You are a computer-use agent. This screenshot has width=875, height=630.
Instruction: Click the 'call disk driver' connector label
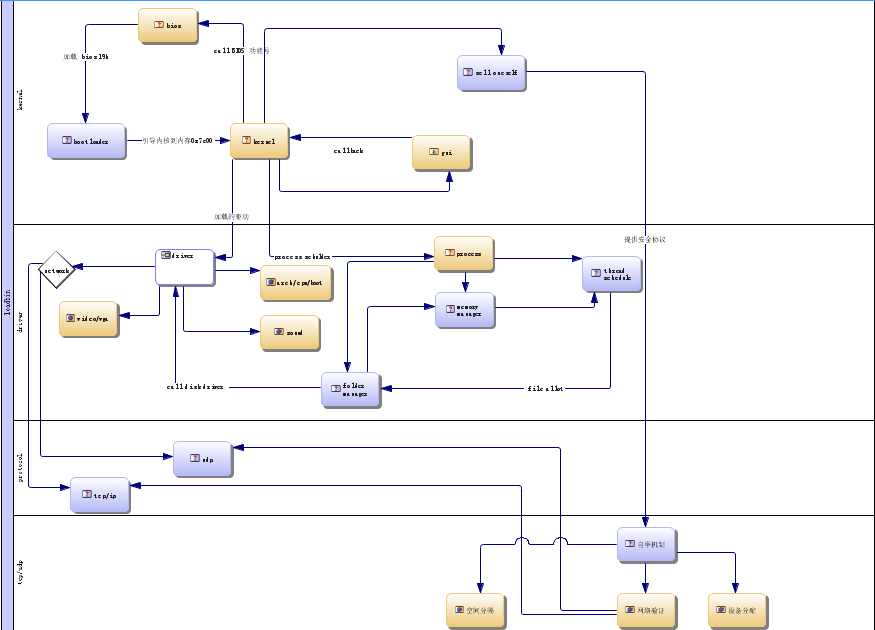click(195, 387)
